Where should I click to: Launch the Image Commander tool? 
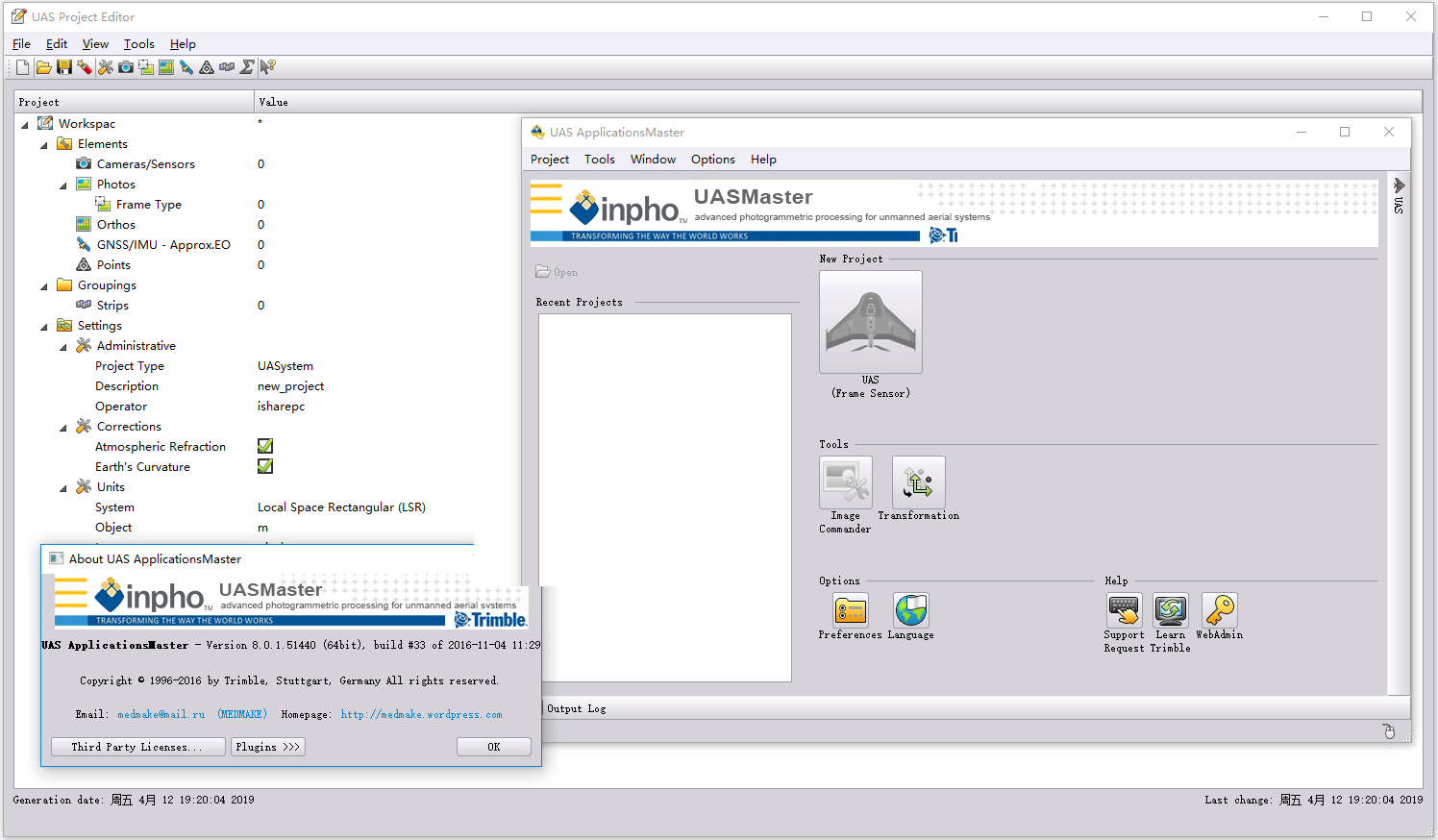click(x=846, y=482)
